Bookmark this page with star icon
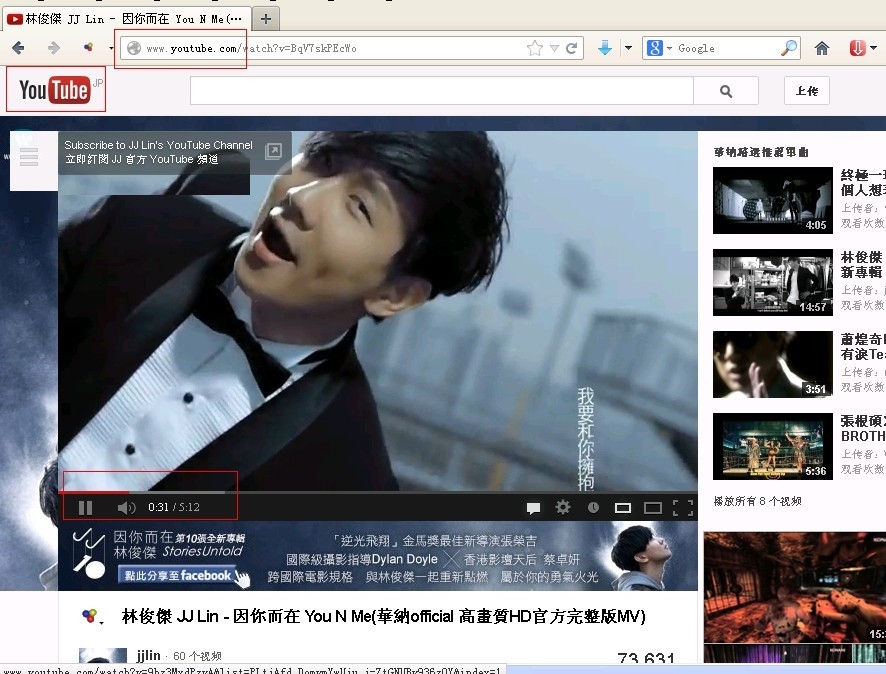Viewport: 886px width, 674px height. click(x=535, y=48)
